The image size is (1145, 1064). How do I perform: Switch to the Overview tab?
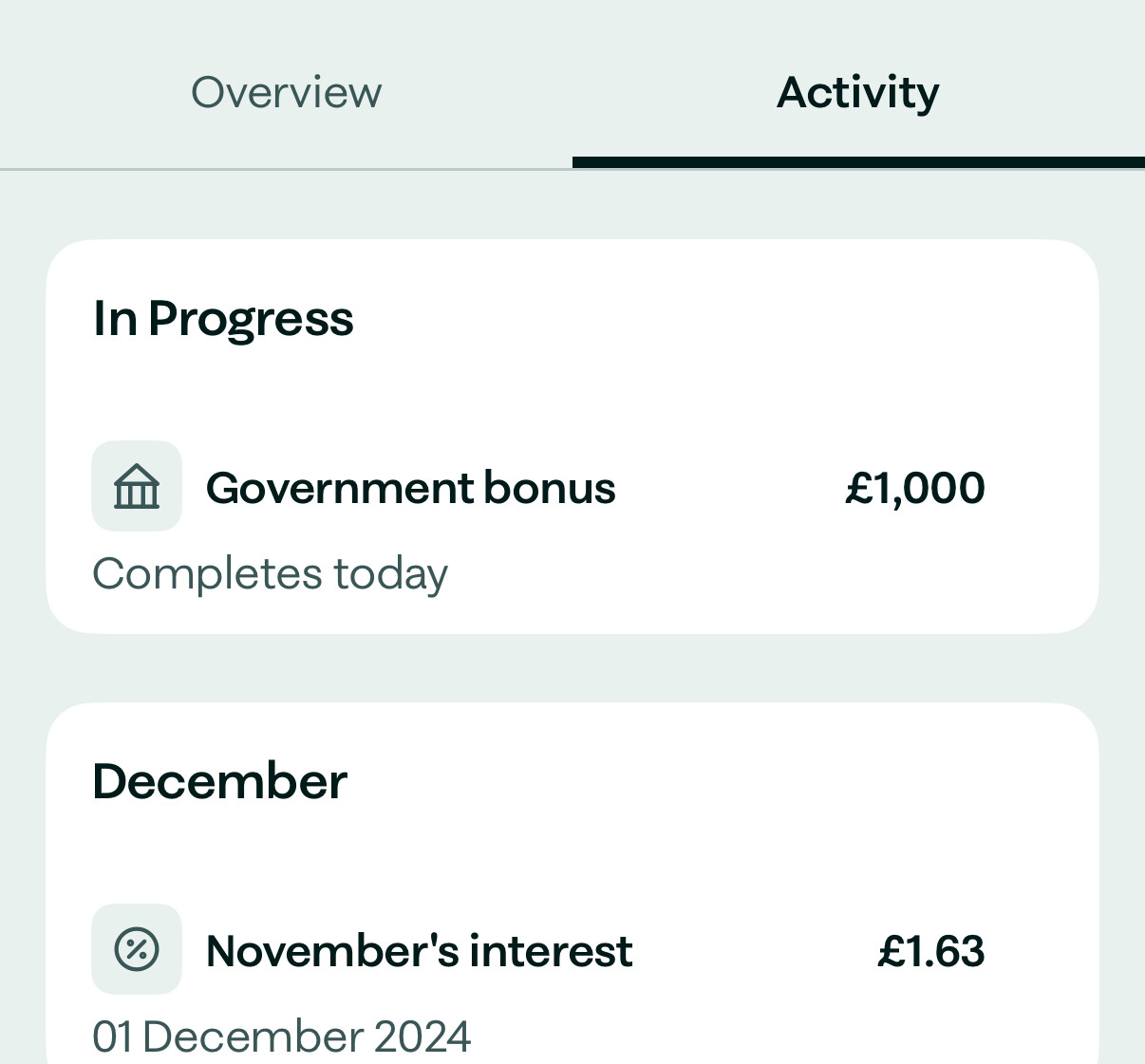pyautogui.click(x=286, y=92)
